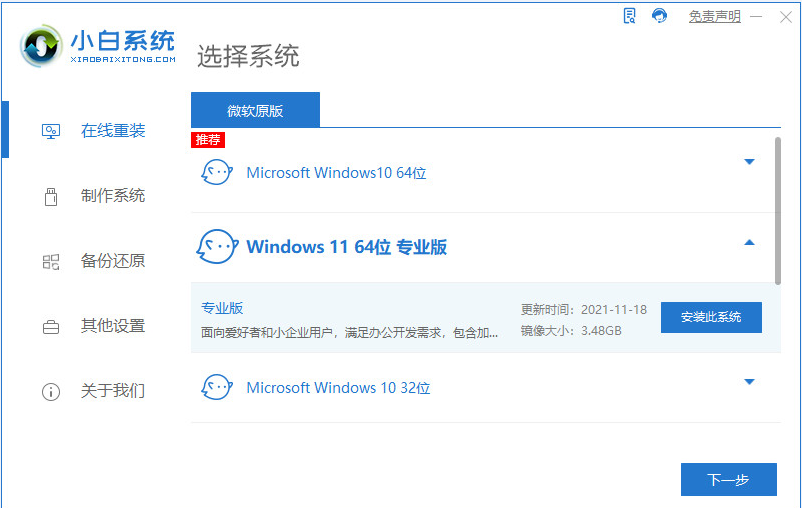Open the customer service headset icon
Image resolution: width=802 pixels, height=508 pixels.
point(659,16)
